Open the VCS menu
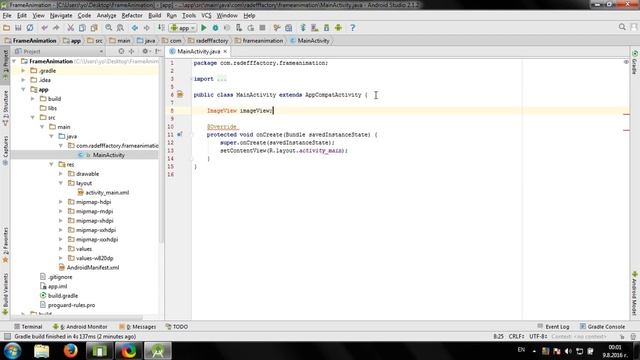The height and width of the screenshot is (360, 640). coord(206,16)
